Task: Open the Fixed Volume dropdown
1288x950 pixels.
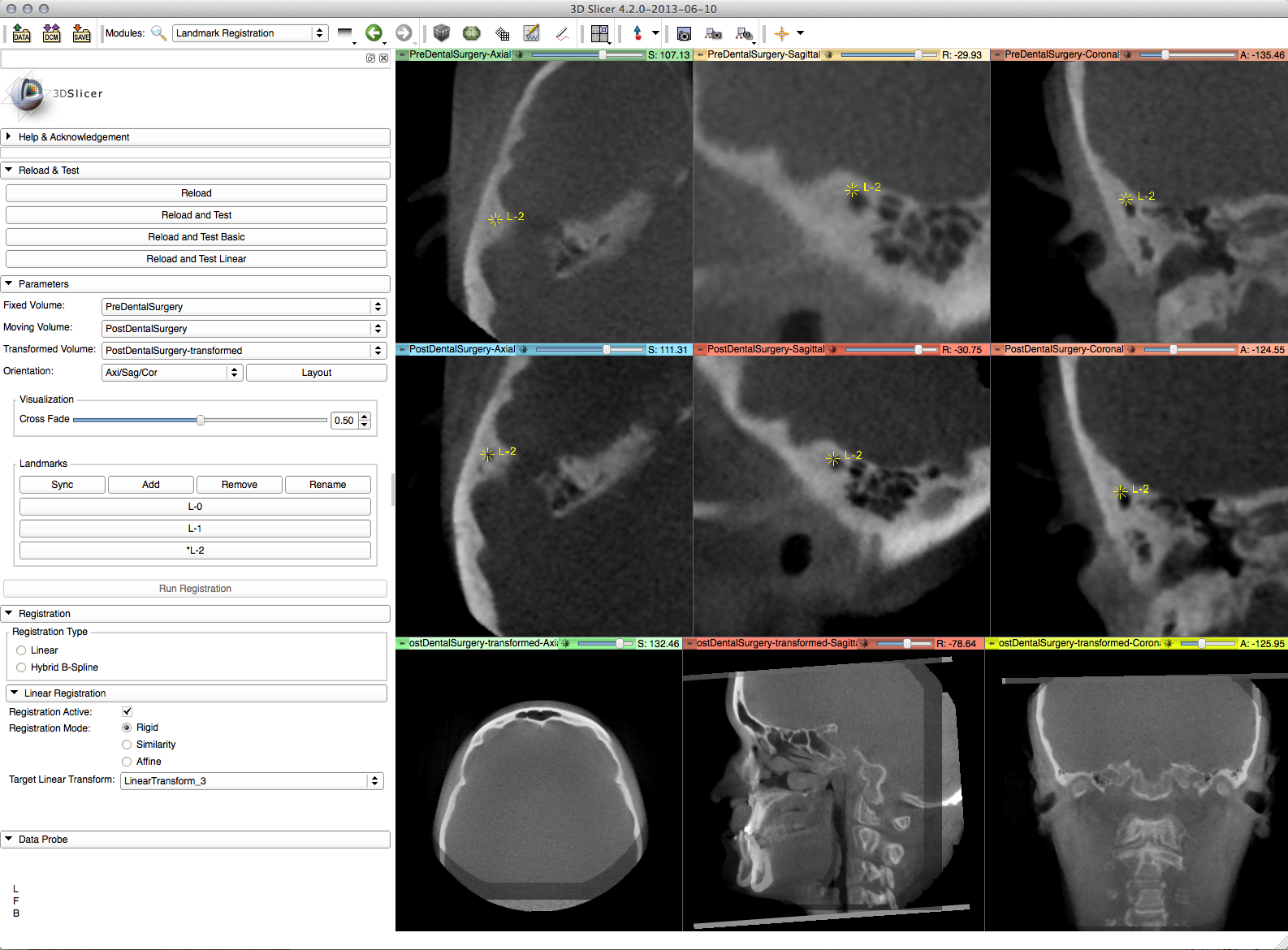Action: coord(244,307)
